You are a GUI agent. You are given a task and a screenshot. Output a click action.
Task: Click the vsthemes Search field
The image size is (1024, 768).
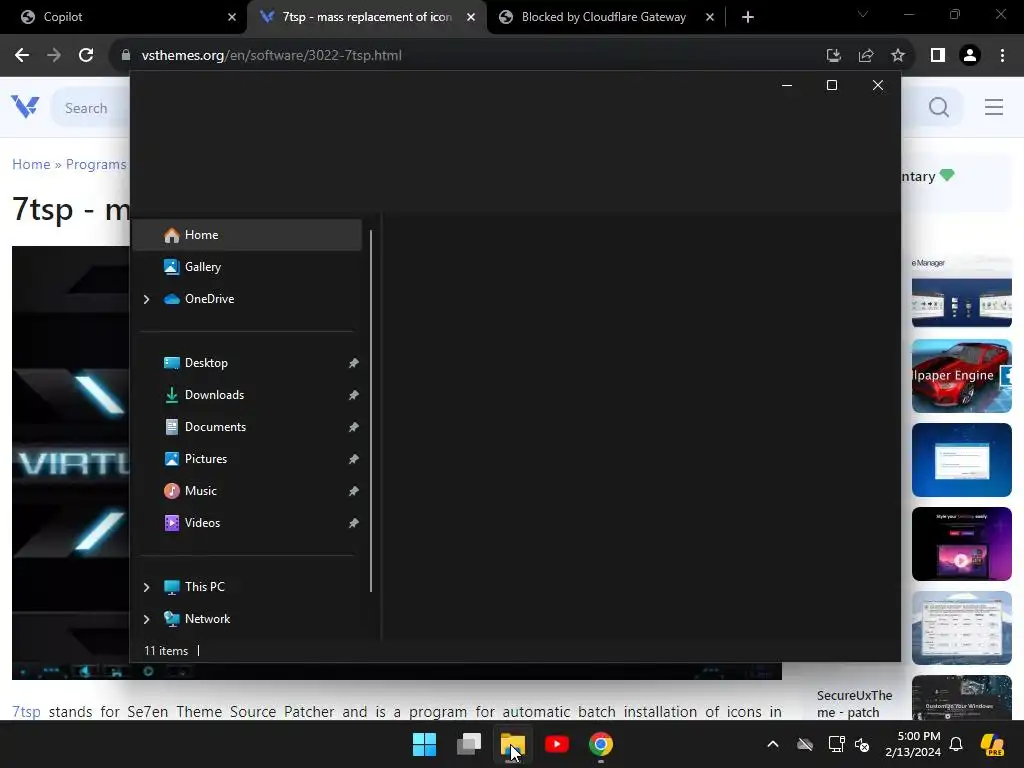(90, 108)
